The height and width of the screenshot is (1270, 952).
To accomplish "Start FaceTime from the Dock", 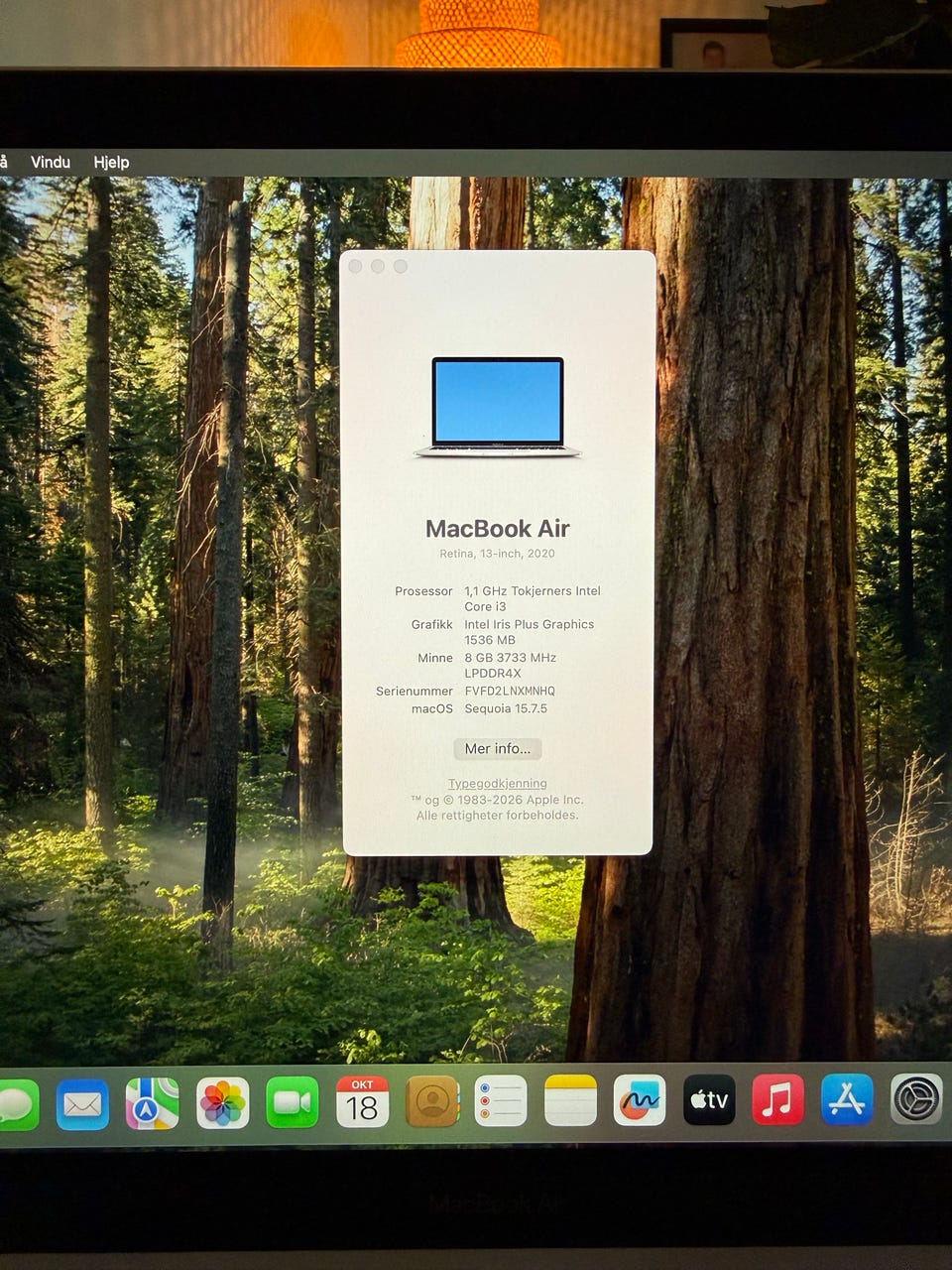I will pos(293,1102).
